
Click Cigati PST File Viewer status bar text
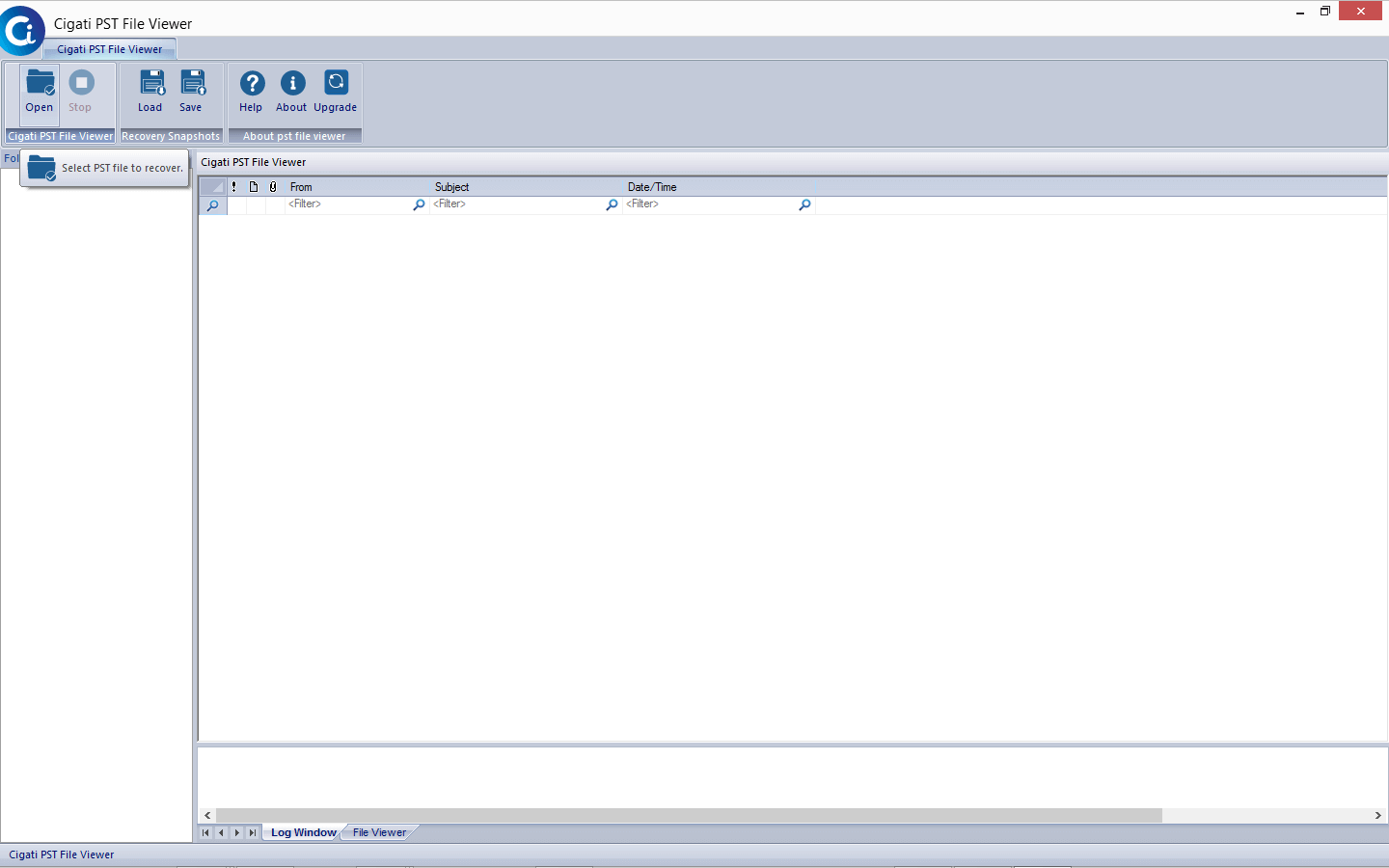tap(62, 854)
